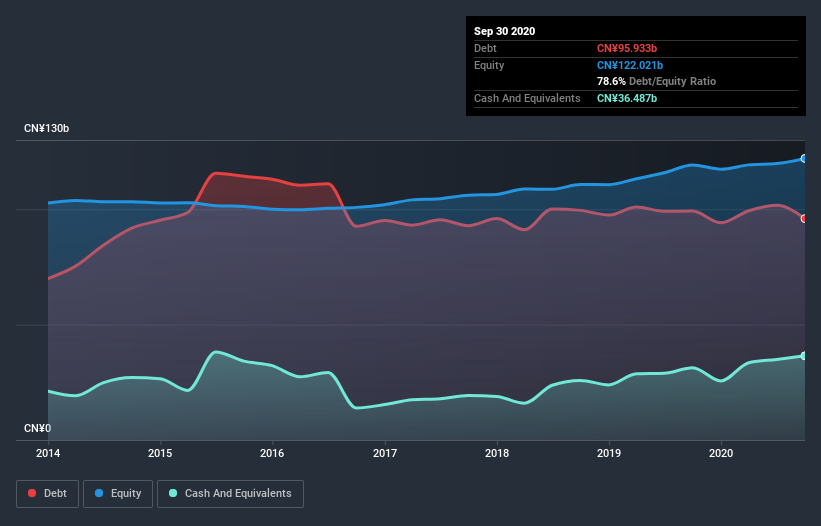Image resolution: width=821 pixels, height=526 pixels.
Task: Click the Sep 30 2020 tooltip date
Action: [505, 31]
